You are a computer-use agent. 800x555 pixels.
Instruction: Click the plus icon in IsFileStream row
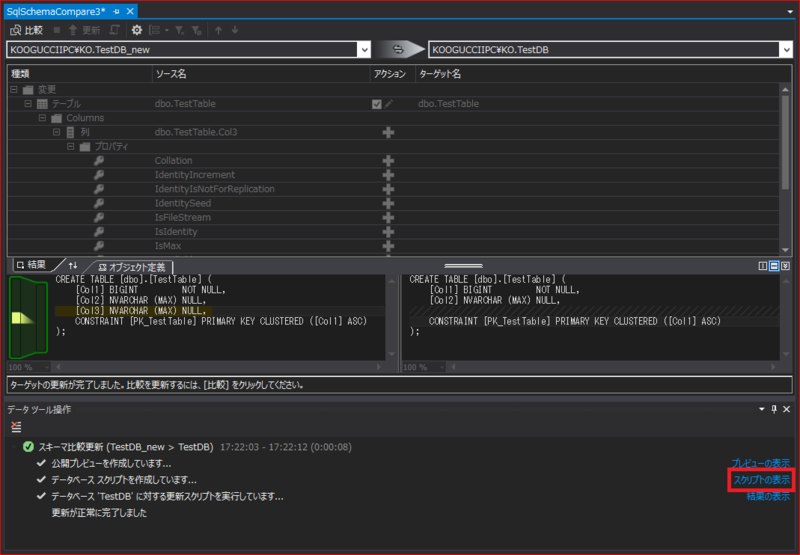(388, 218)
